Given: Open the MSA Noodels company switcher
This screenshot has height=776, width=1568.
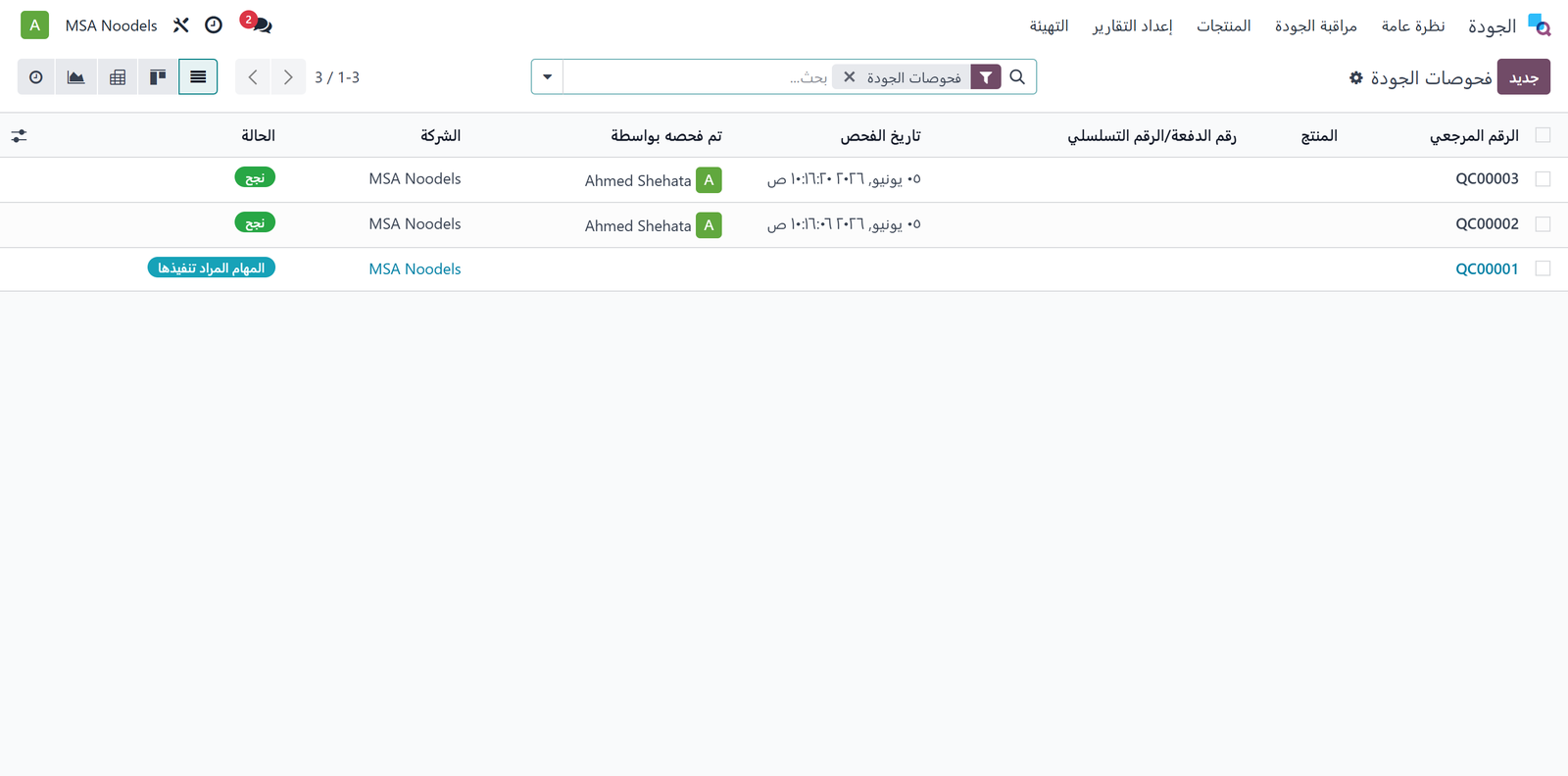Looking at the screenshot, I should 111,25.
